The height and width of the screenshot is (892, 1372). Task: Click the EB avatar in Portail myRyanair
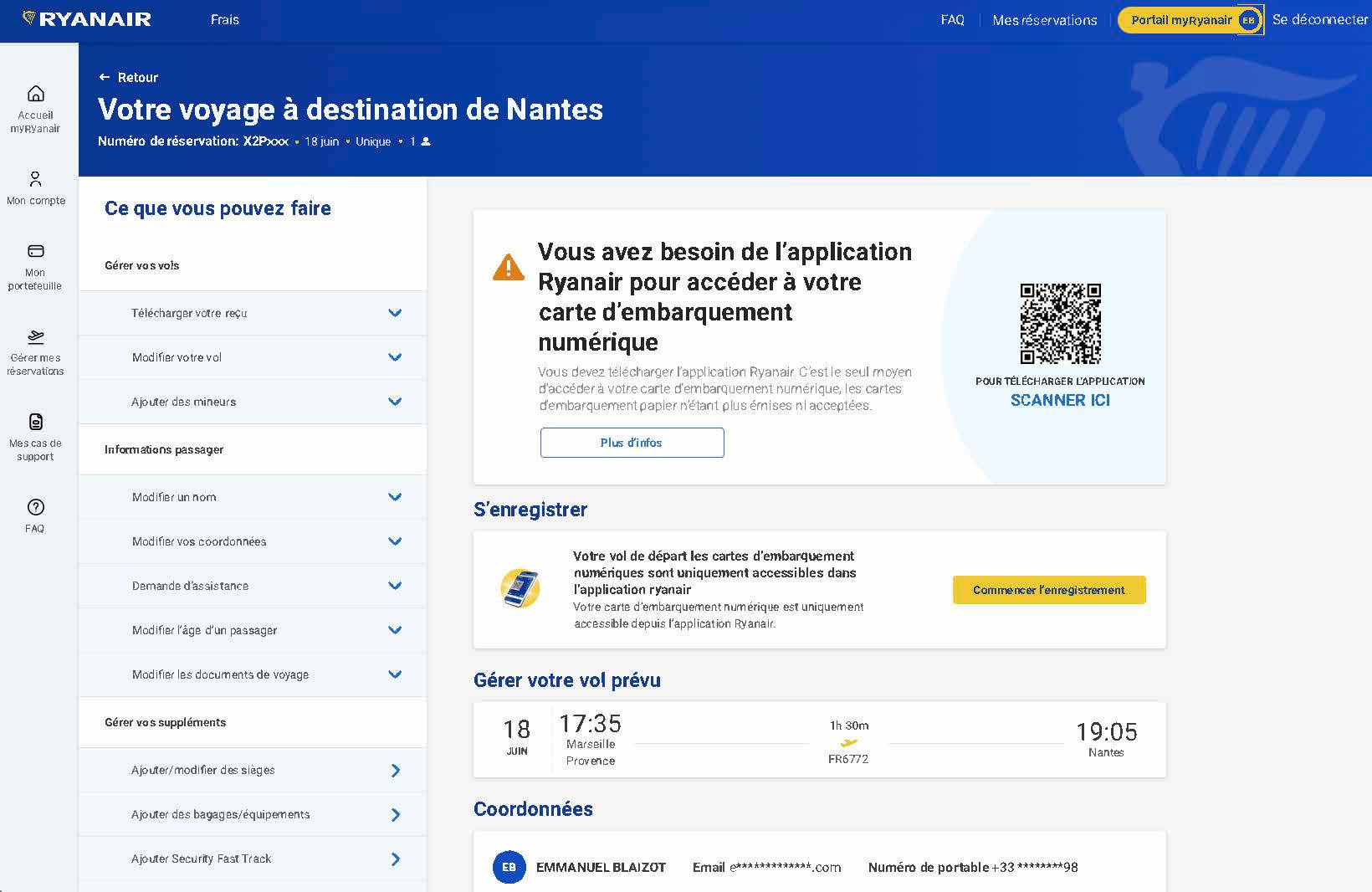pos(1248,20)
